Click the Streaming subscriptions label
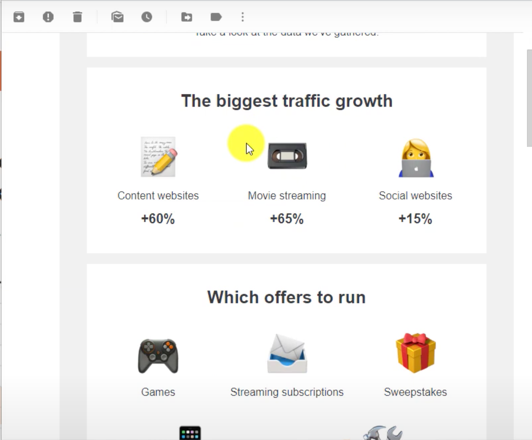Viewport: 532px width, 440px height. [287, 392]
